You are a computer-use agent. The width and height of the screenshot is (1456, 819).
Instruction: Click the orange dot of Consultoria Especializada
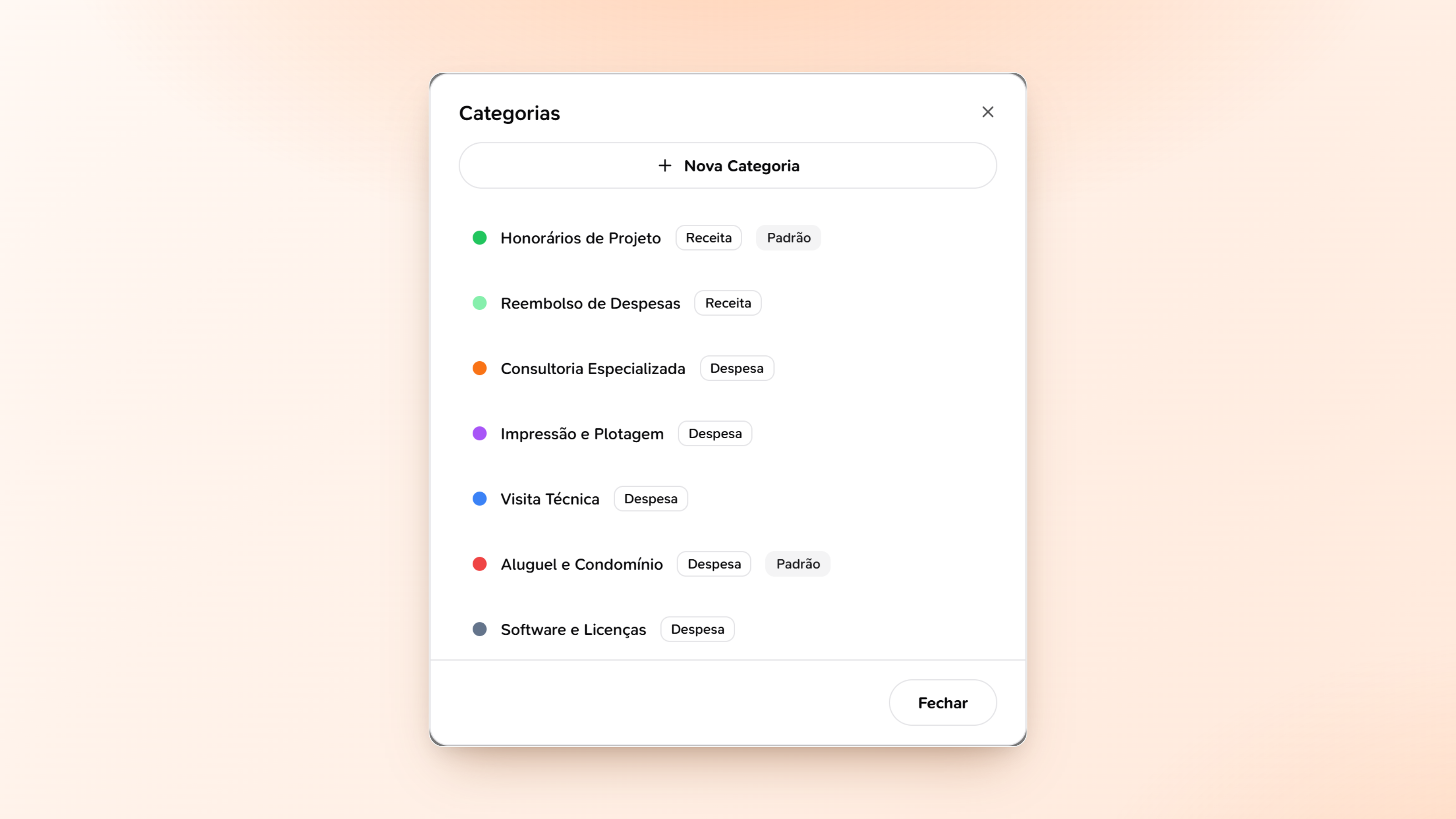coord(479,369)
